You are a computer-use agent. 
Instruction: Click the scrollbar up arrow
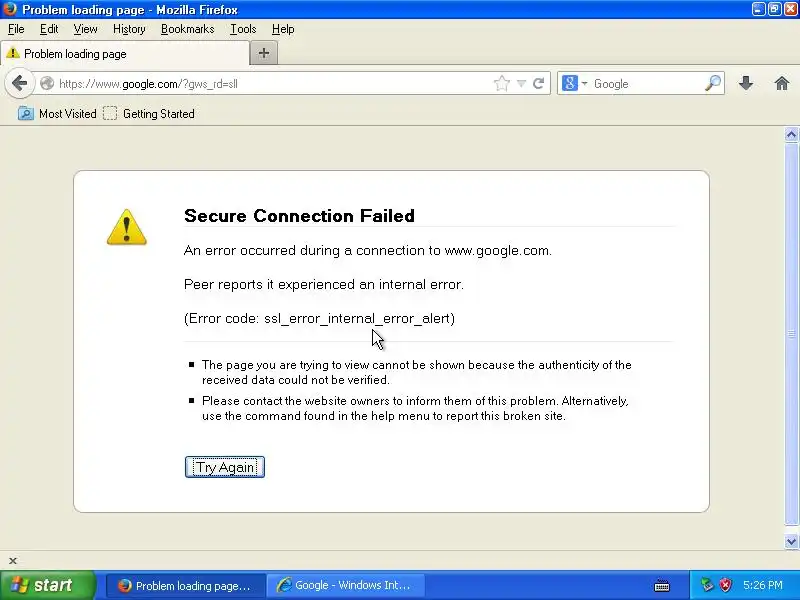pos(791,135)
